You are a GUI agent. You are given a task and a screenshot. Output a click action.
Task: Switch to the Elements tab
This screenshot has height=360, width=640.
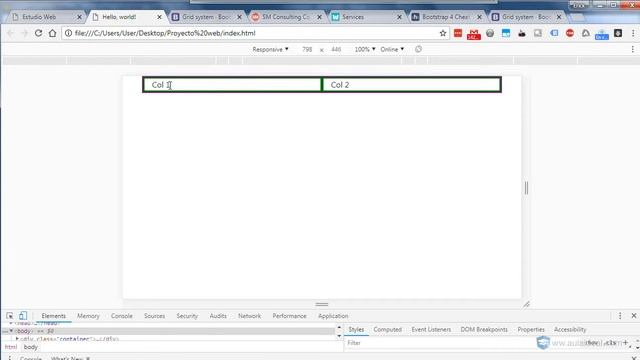(53, 316)
